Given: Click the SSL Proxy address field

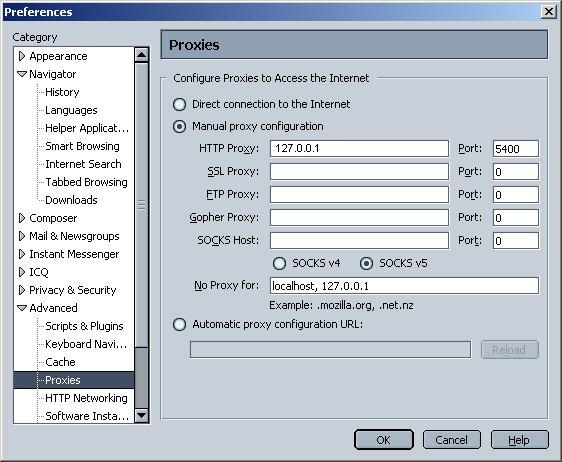Looking at the screenshot, I should pyautogui.click(x=359, y=171).
